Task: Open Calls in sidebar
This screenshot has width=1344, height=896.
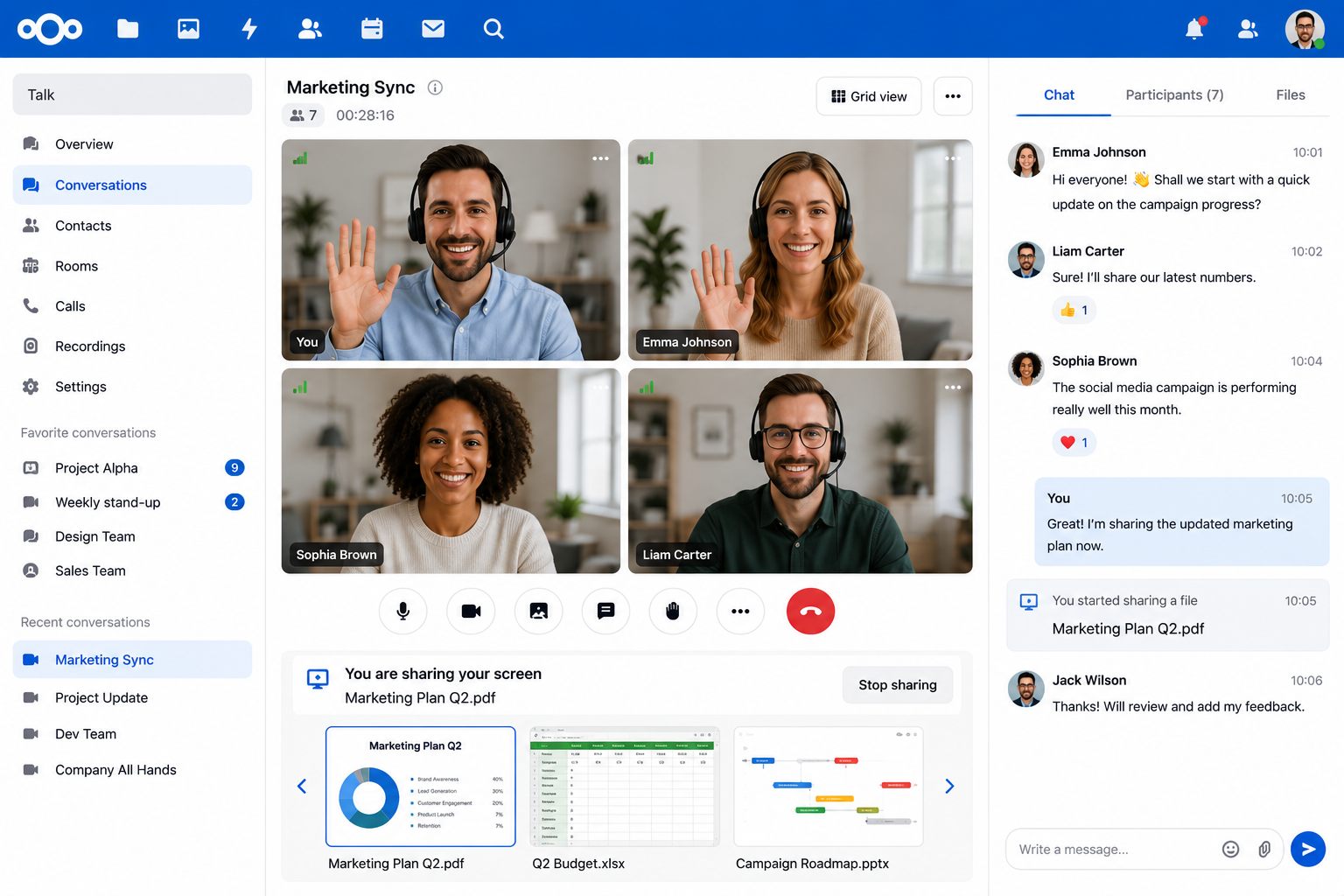Action: pos(132,306)
